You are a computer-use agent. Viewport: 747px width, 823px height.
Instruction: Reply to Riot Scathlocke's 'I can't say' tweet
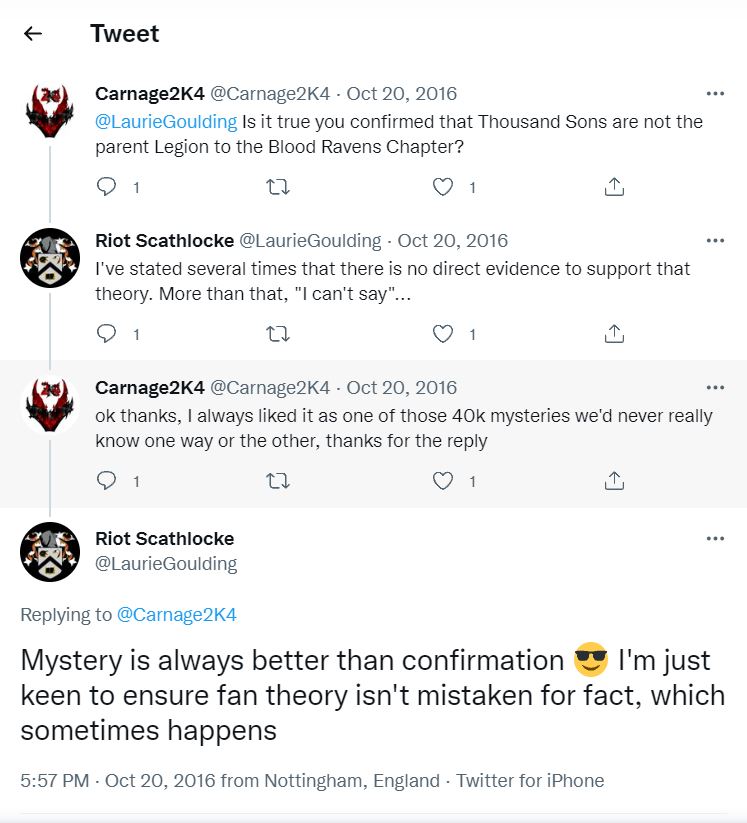[x=108, y=334]
